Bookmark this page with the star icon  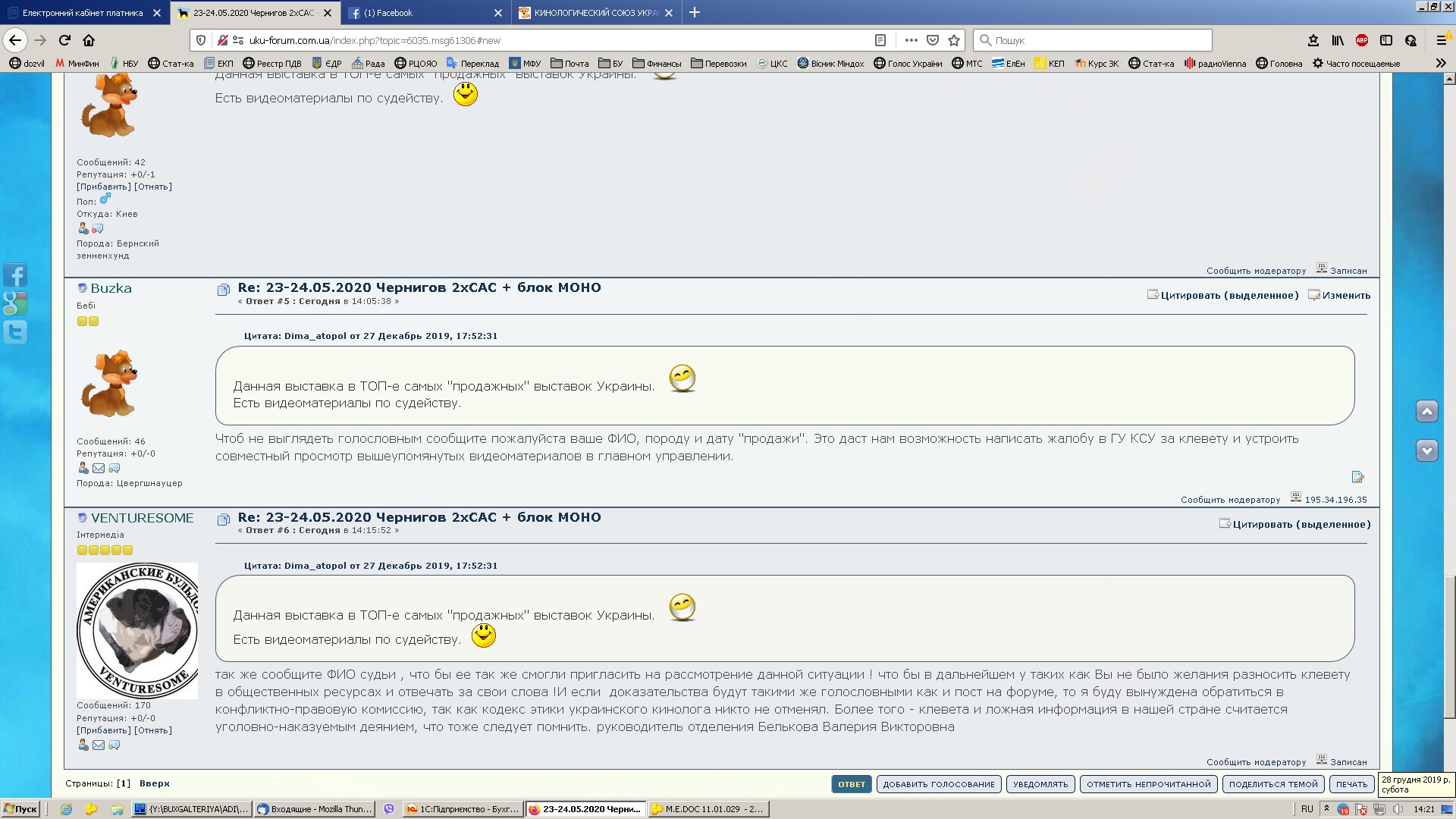954,40
